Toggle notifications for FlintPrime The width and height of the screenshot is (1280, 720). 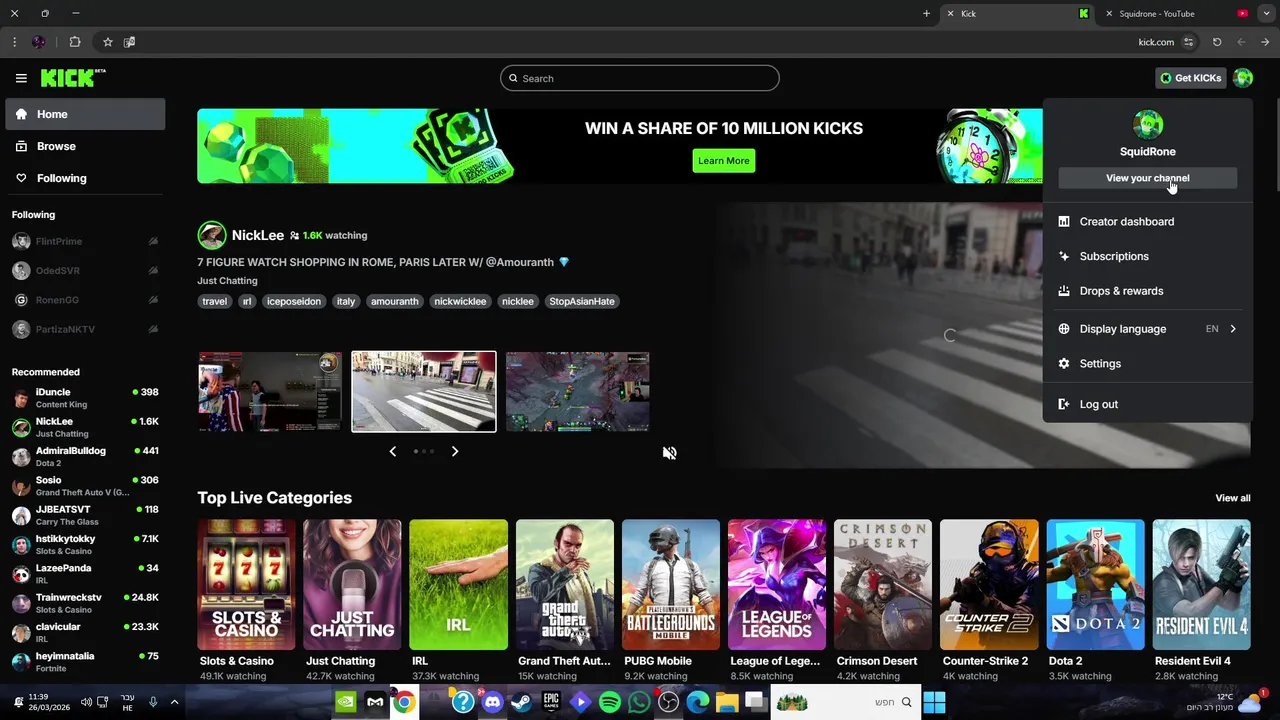pos(153,242)
